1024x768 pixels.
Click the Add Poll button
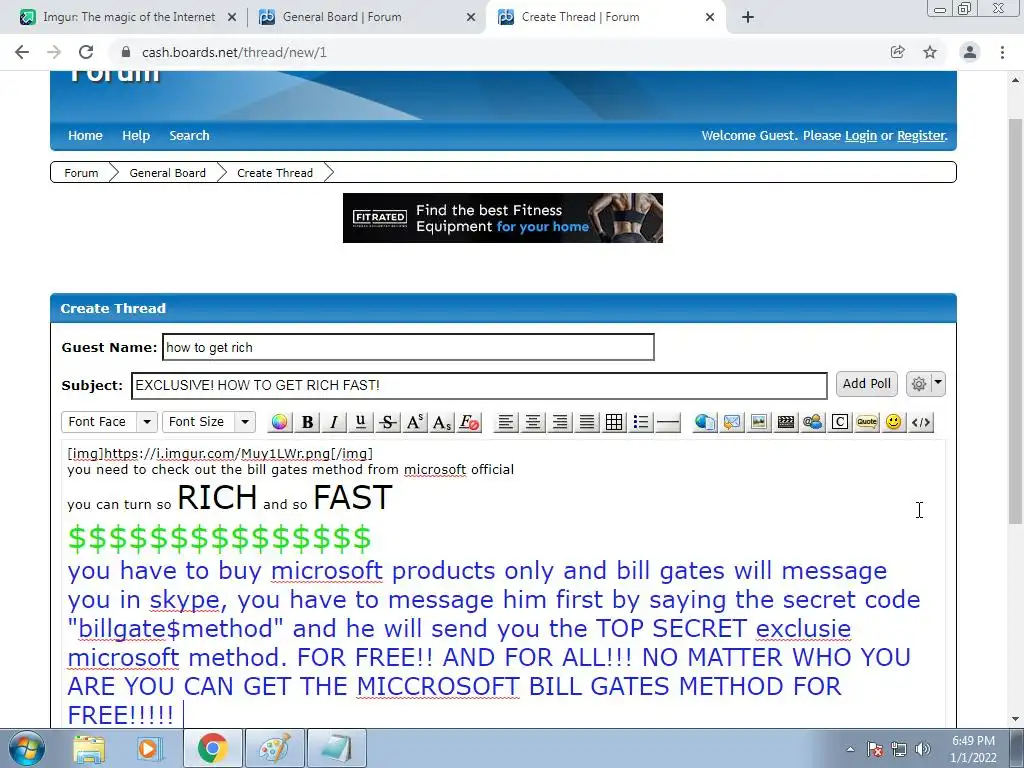pos(867,384)
